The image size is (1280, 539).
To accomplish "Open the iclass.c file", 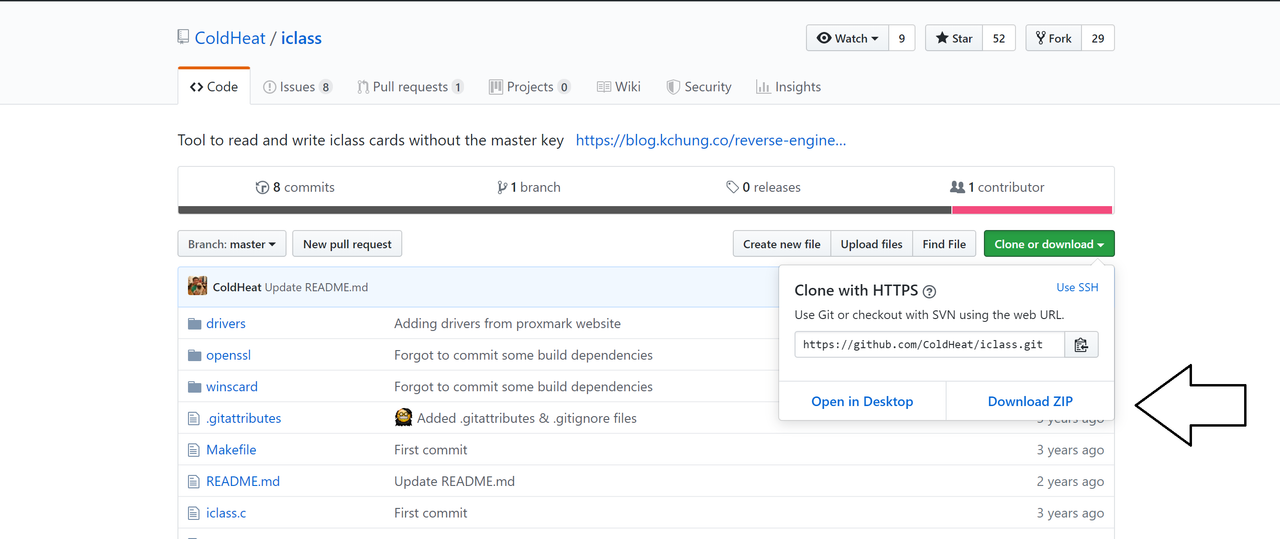I will coord(226,513).
